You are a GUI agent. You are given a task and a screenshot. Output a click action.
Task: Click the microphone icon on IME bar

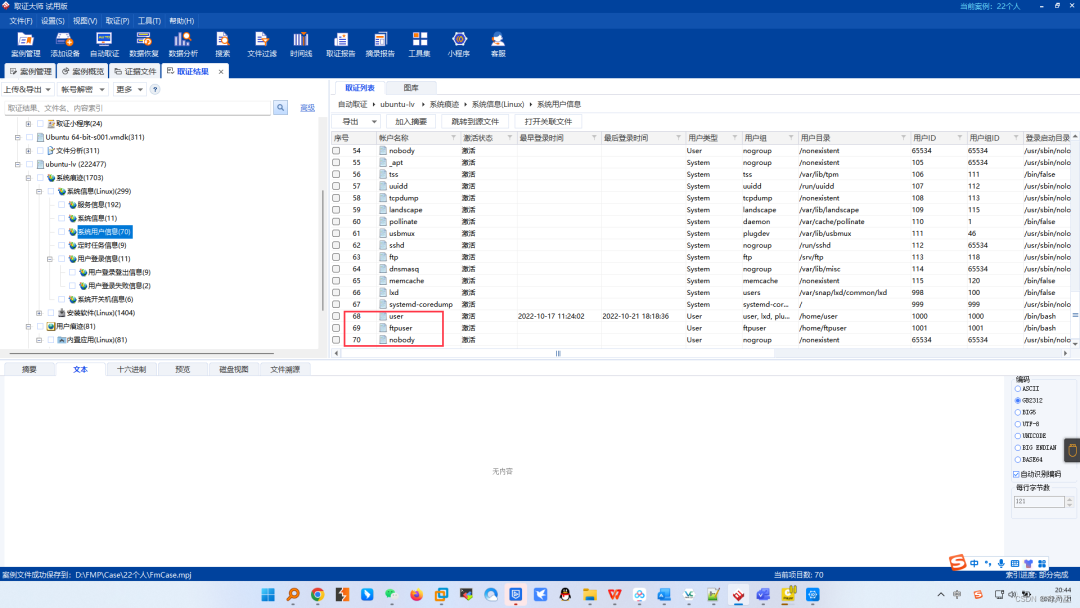(1001, 563)
